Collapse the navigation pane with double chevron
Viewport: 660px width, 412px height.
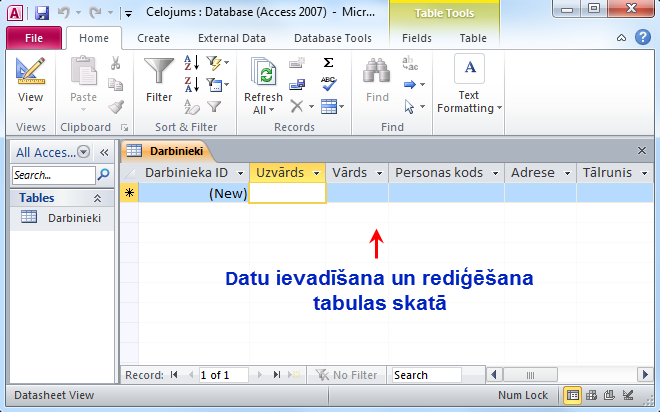[104, 152]
